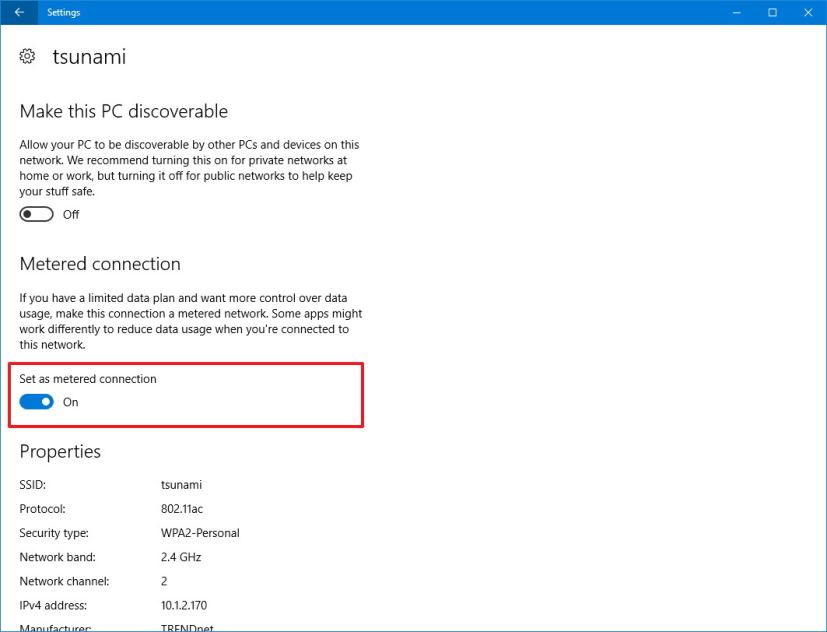Viewport: 827px width, 632px height.
Task: Click the Network band: label
Action: tap(57, 557)
